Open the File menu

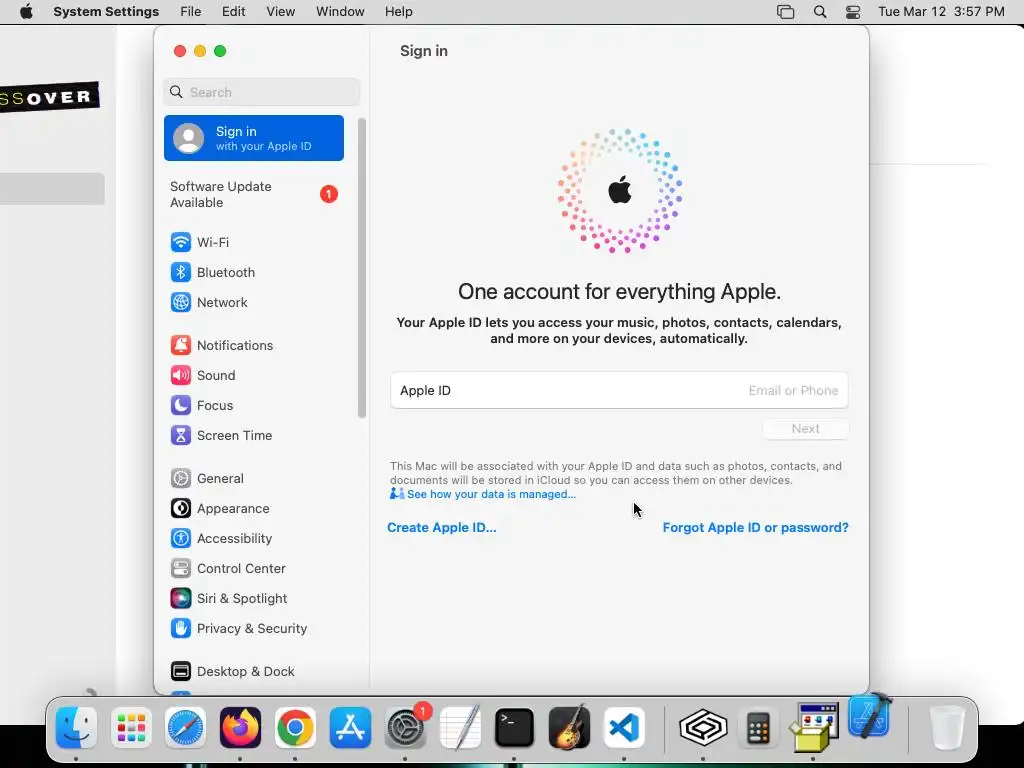tap(191, 12)
